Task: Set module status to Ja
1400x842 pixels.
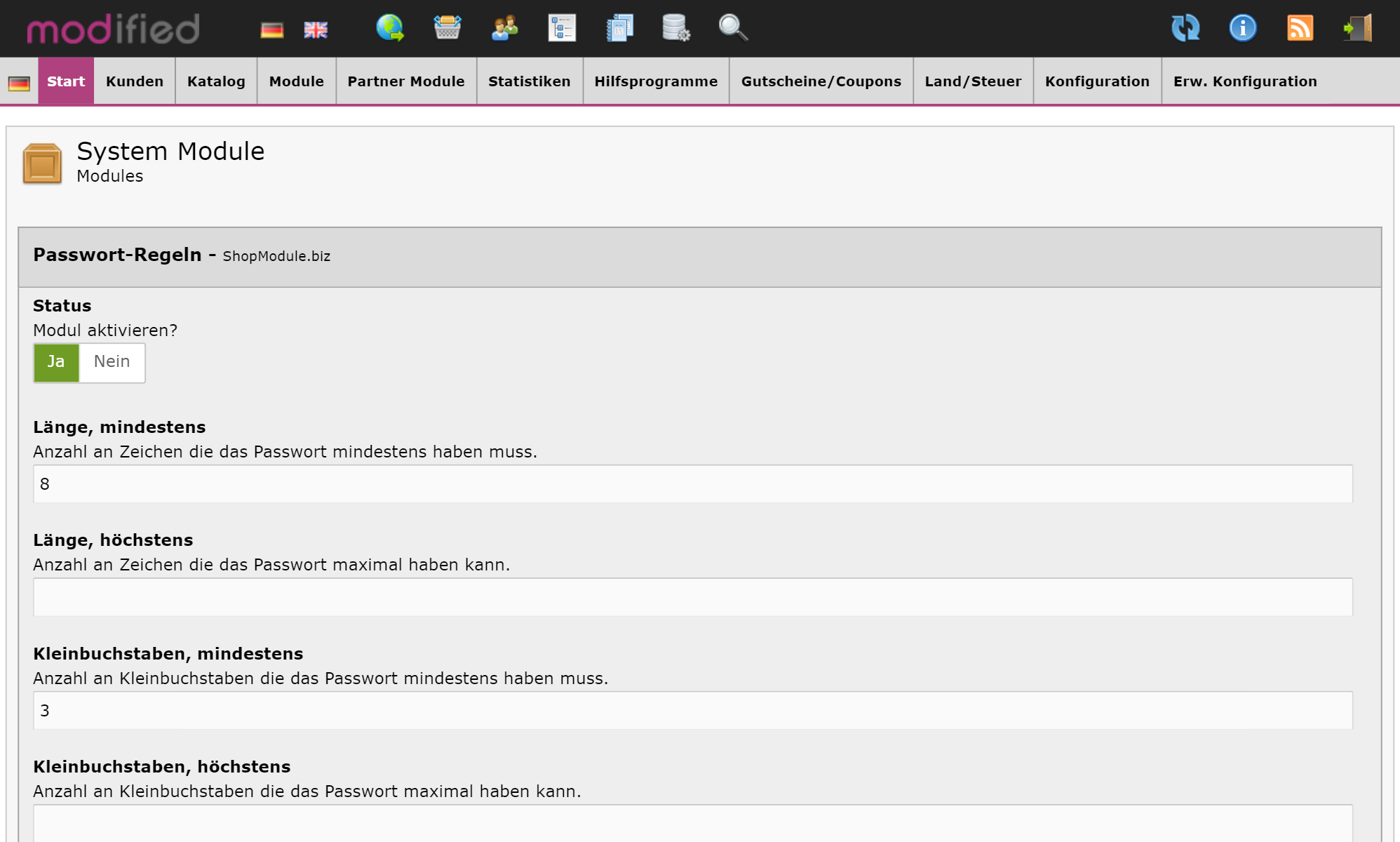Action: pyautogui.click(x=56, y=362)
